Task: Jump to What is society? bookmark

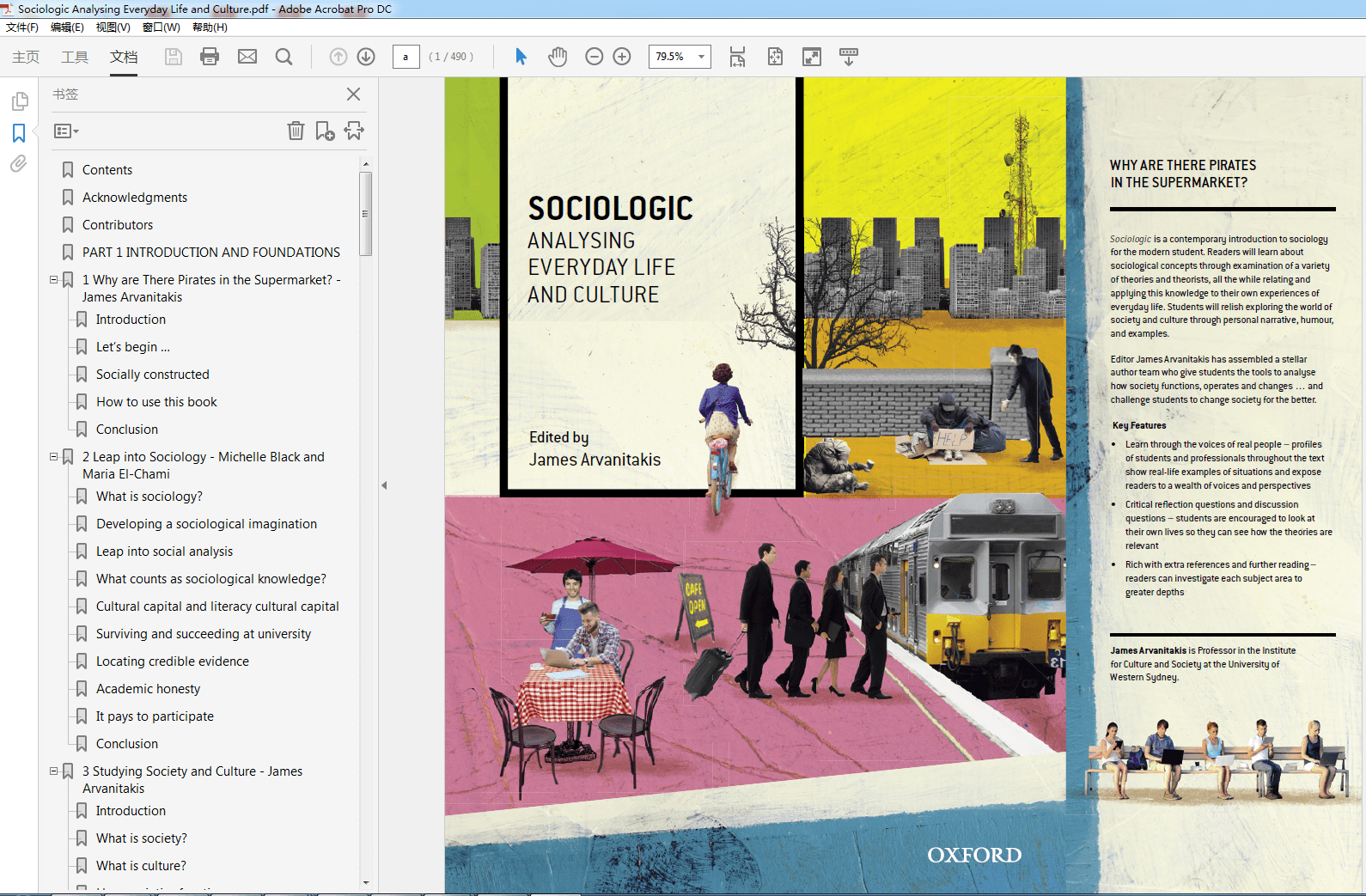Action: [x=142, y=838]
